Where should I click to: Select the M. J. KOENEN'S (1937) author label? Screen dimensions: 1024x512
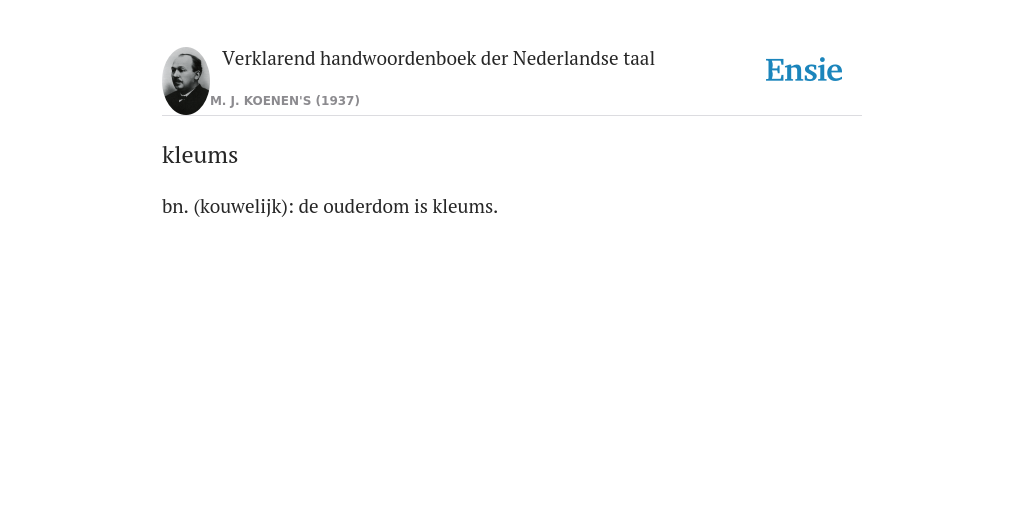pos(285,101)
